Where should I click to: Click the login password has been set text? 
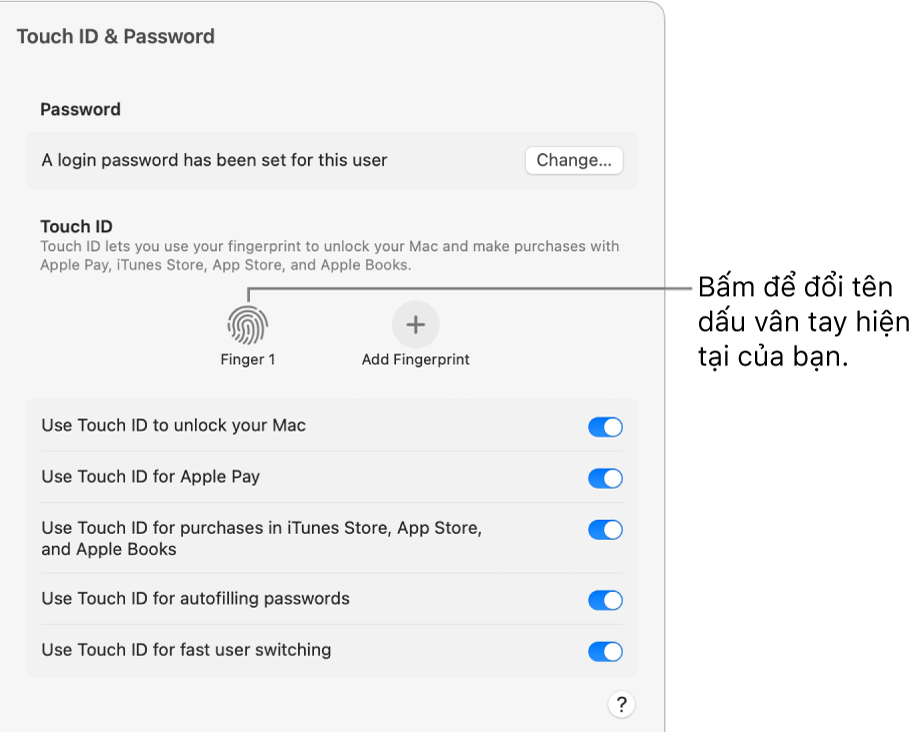pos(214,160)
